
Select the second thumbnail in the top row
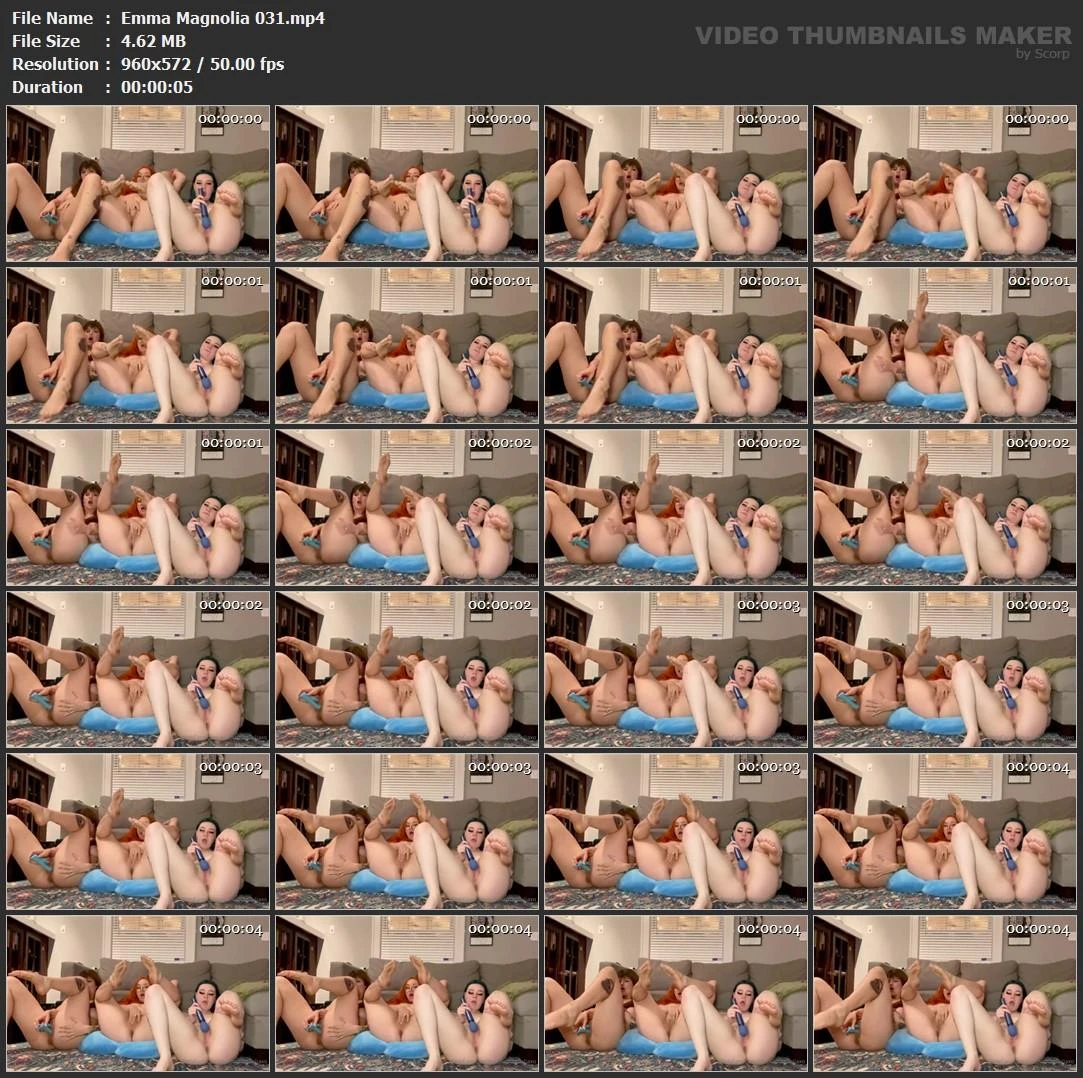point(406,183)
